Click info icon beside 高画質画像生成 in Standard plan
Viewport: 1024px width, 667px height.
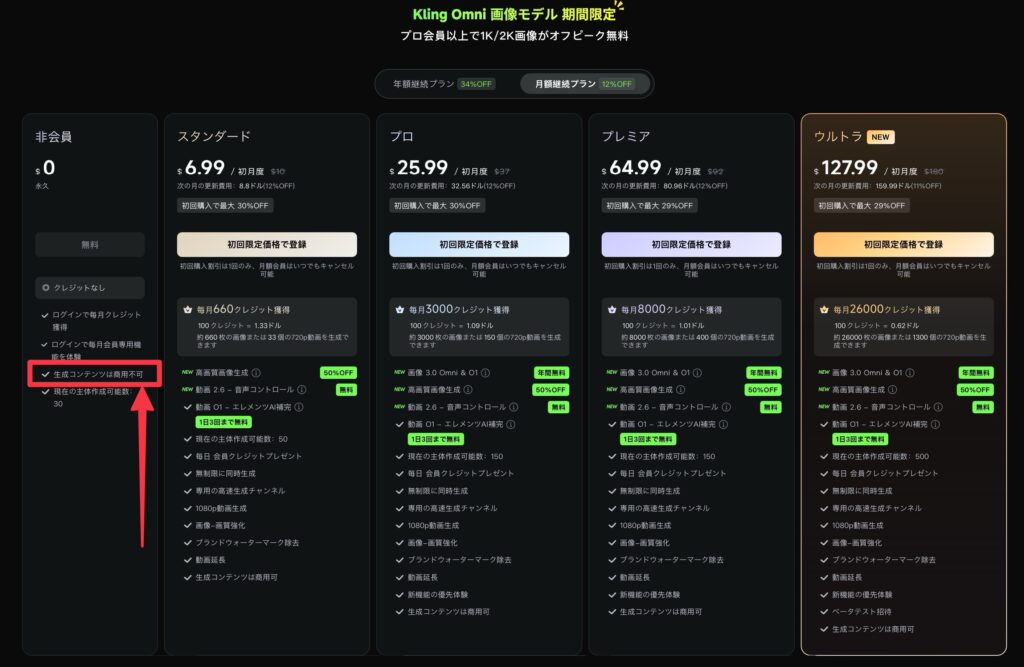[256, 373]
